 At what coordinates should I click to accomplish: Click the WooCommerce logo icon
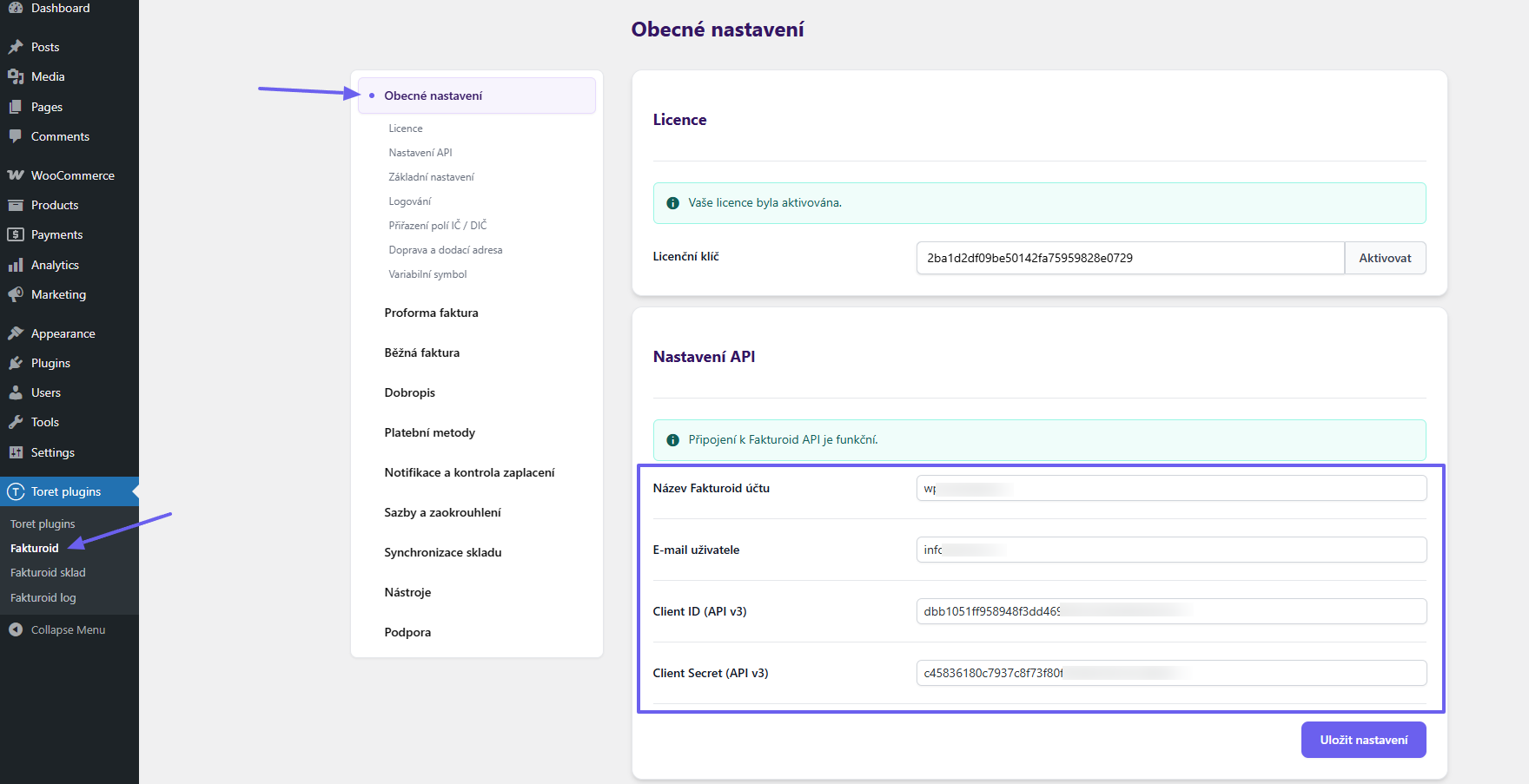[16, 175]
